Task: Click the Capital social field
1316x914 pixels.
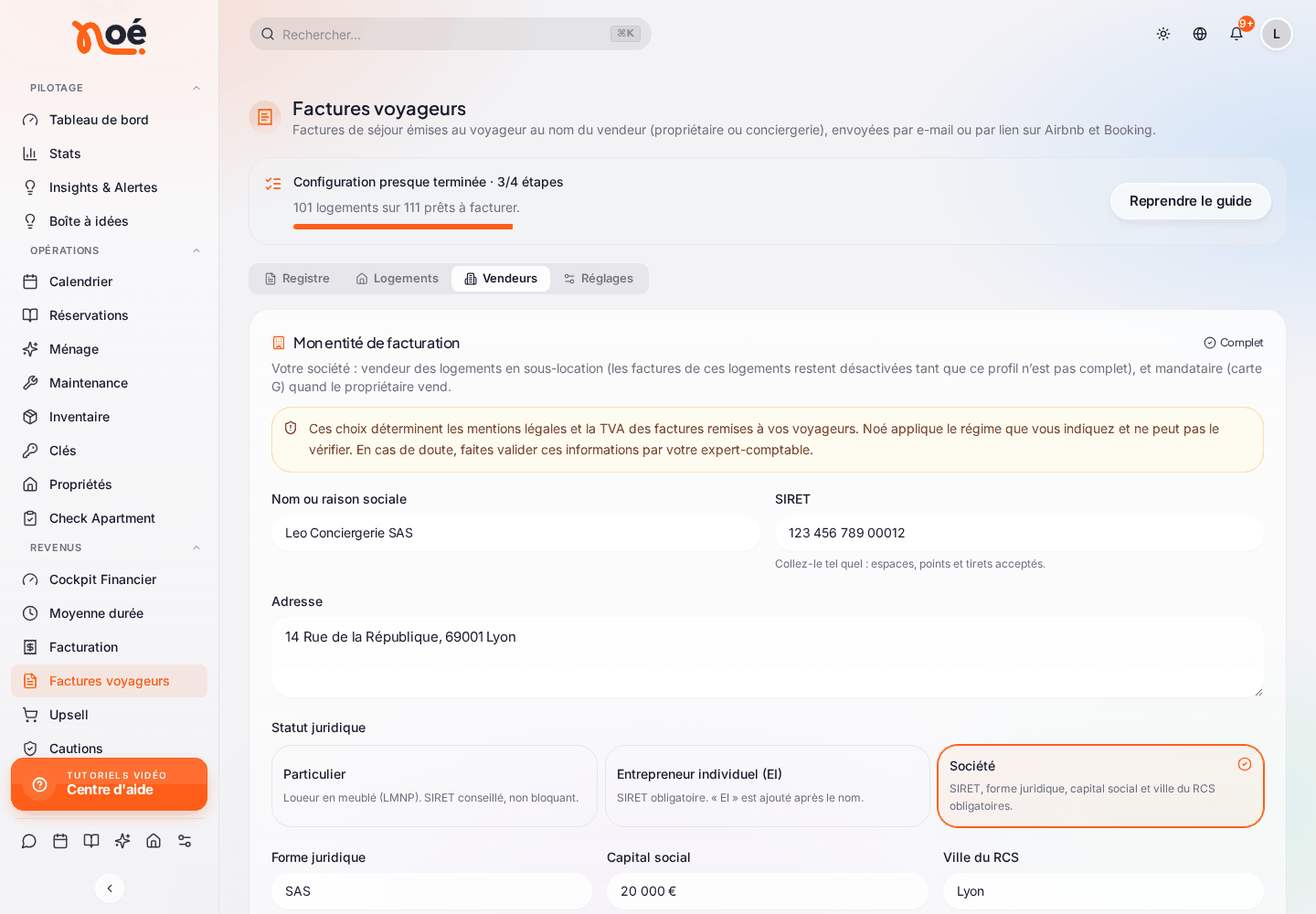Action: tap(768, 891)
